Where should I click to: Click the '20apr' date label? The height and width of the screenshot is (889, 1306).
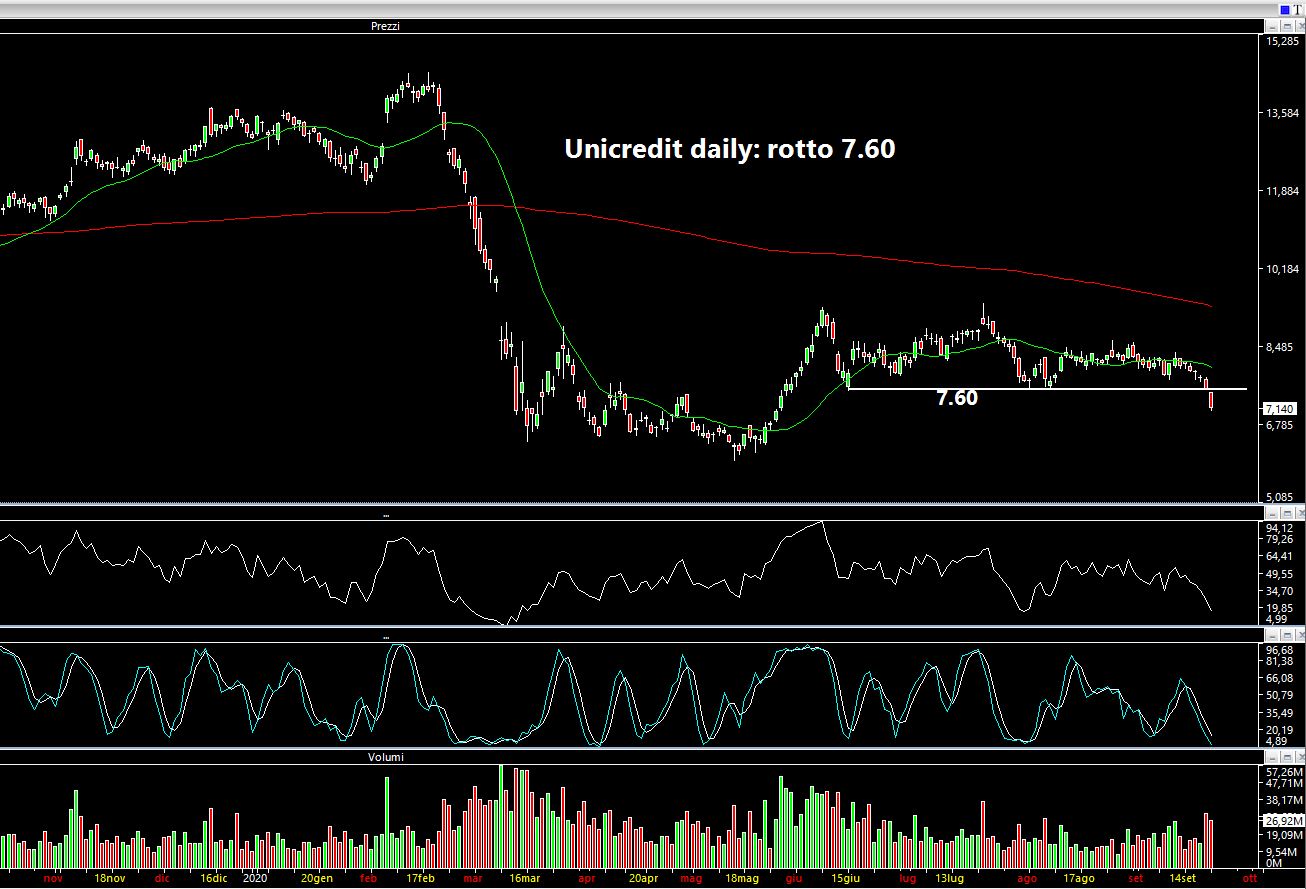pos(643,878)
